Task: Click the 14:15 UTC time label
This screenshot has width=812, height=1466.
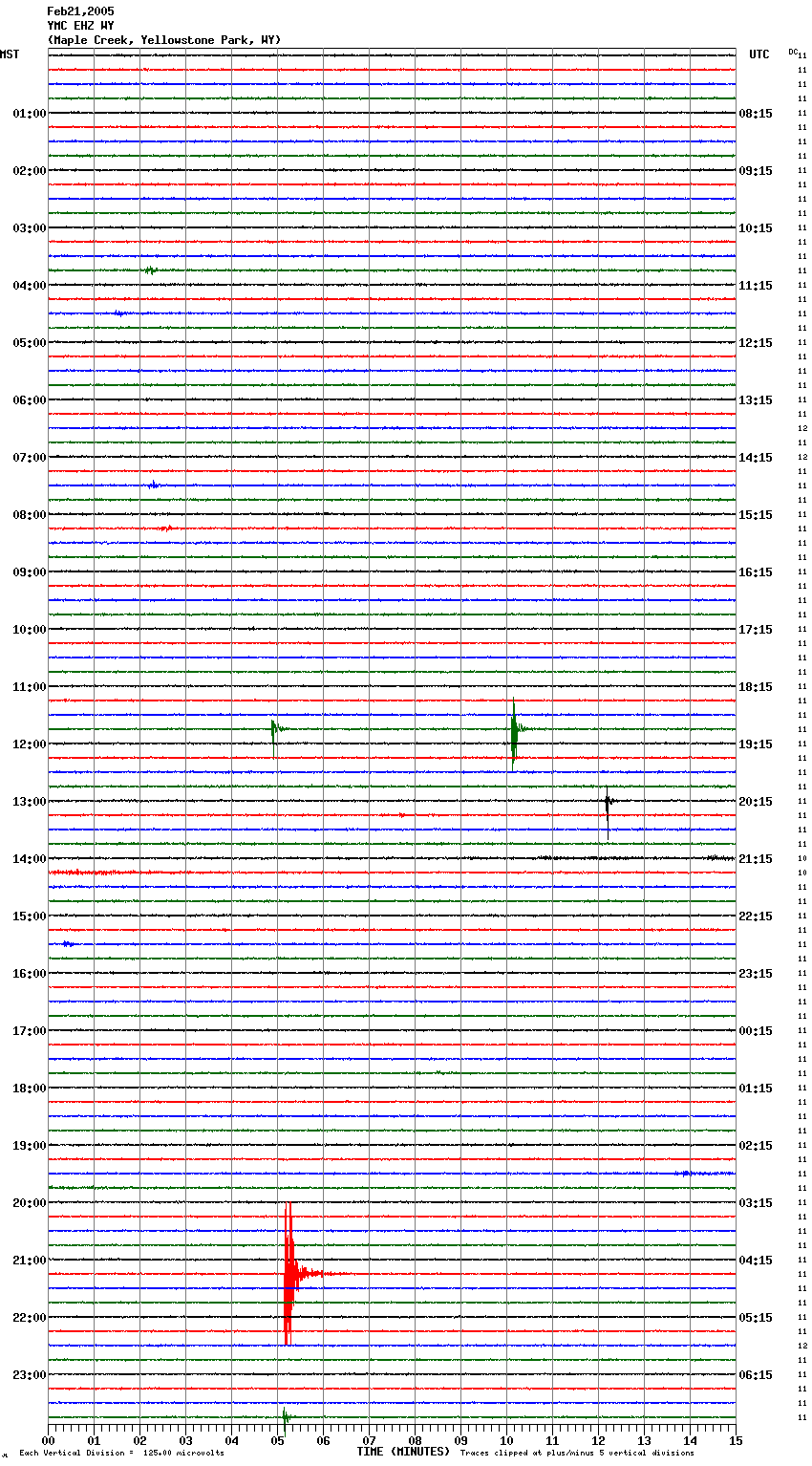Action: tap(756, 458)
